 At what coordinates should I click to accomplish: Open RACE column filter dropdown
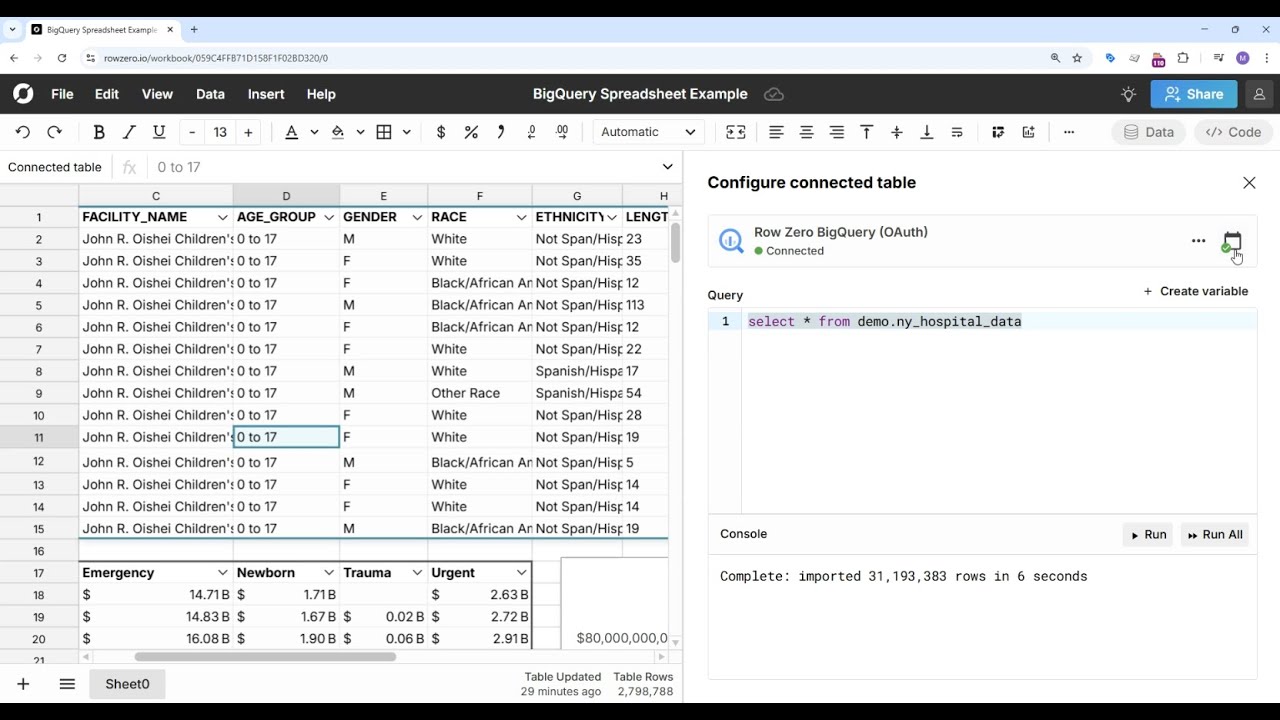click(x=521, y=217)
